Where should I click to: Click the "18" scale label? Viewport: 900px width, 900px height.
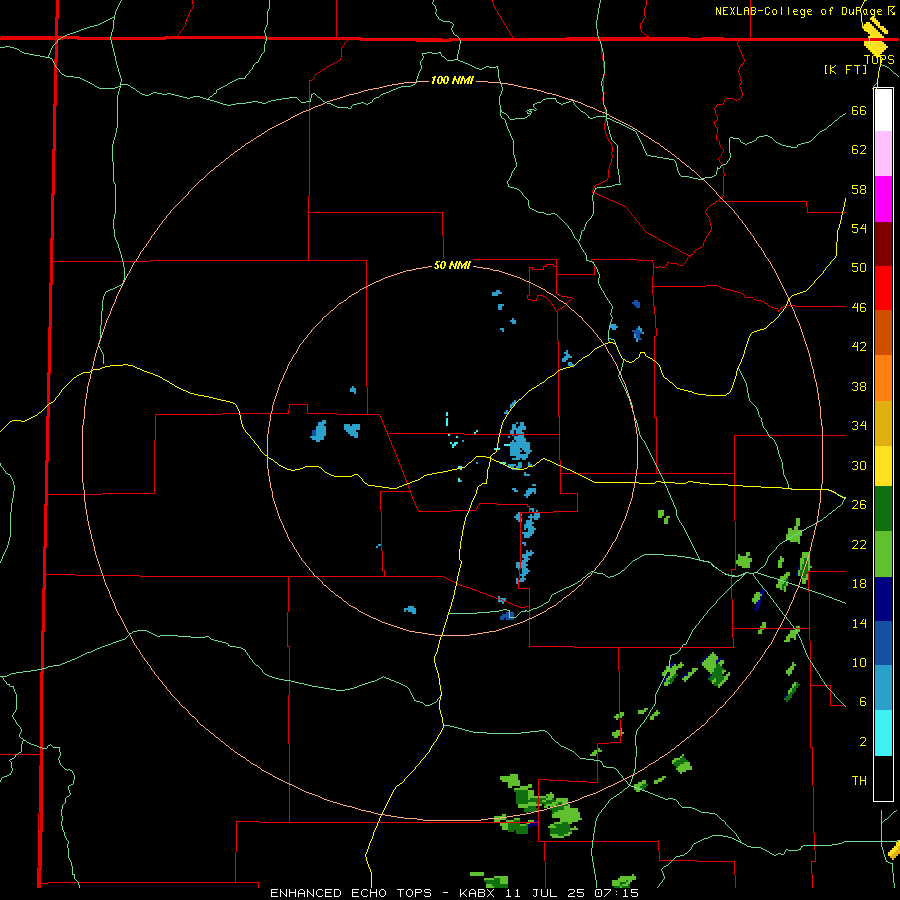click(x=859, y=584)
